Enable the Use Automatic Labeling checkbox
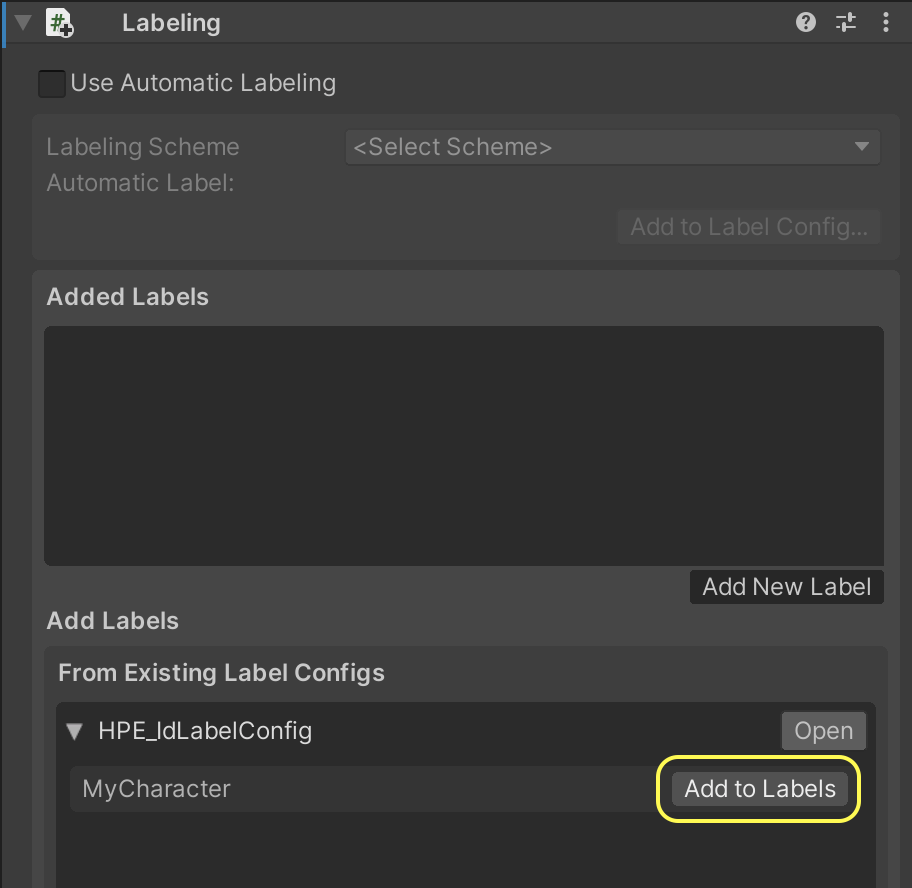912x888 pixels. [52, 83]
